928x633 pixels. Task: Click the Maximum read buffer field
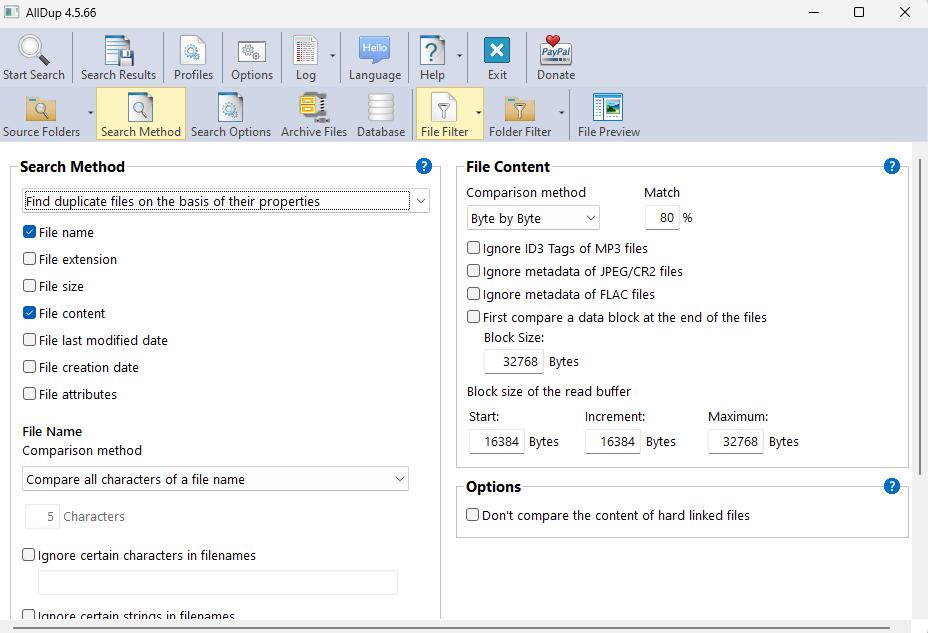click(x=736, y=441)
